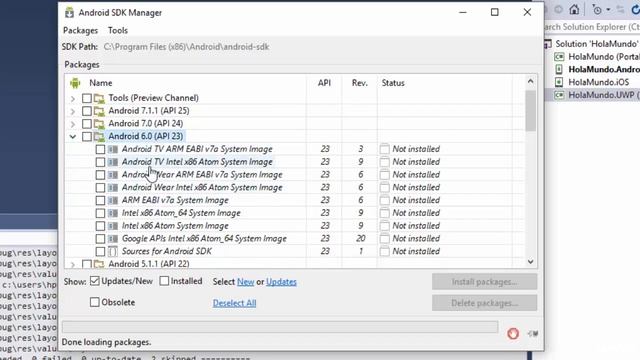The height and width of the screenshot is (360, 640).
Task: Click the HolaMundo.Android project icon in Solution Explorer
Action: 559,69
